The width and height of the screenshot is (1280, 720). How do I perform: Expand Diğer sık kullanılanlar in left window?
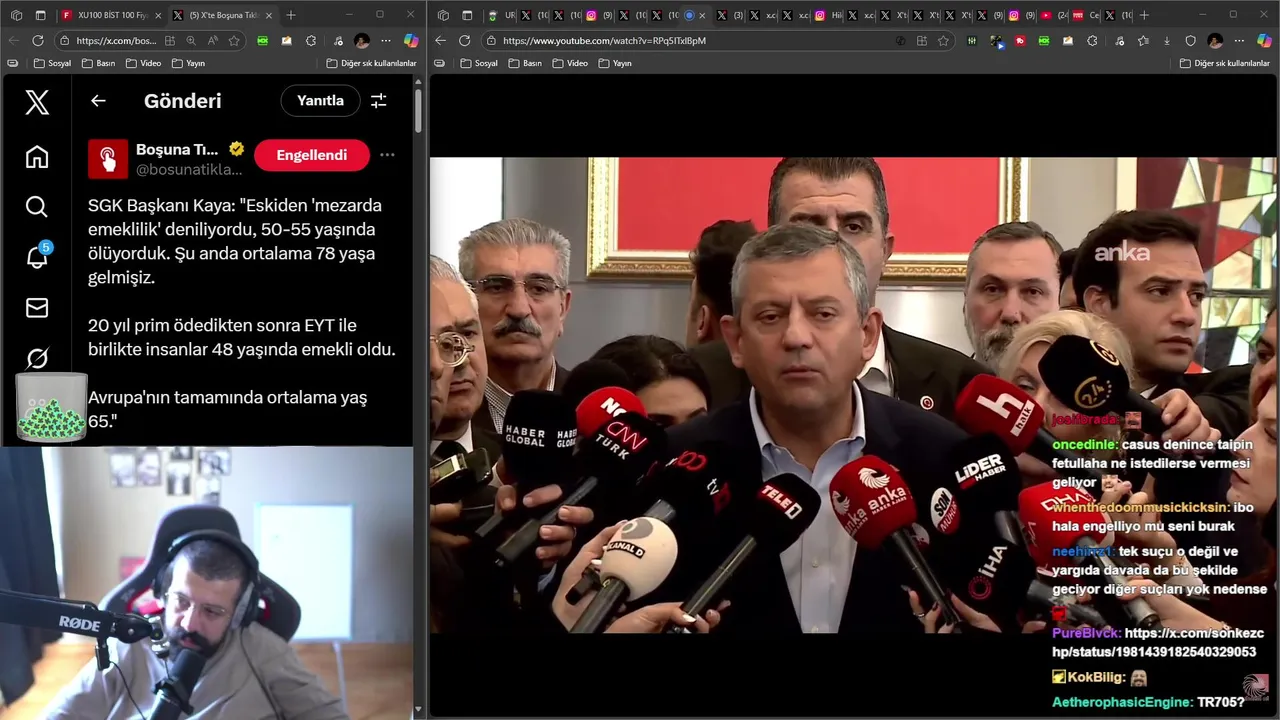[x=371, y=63]
